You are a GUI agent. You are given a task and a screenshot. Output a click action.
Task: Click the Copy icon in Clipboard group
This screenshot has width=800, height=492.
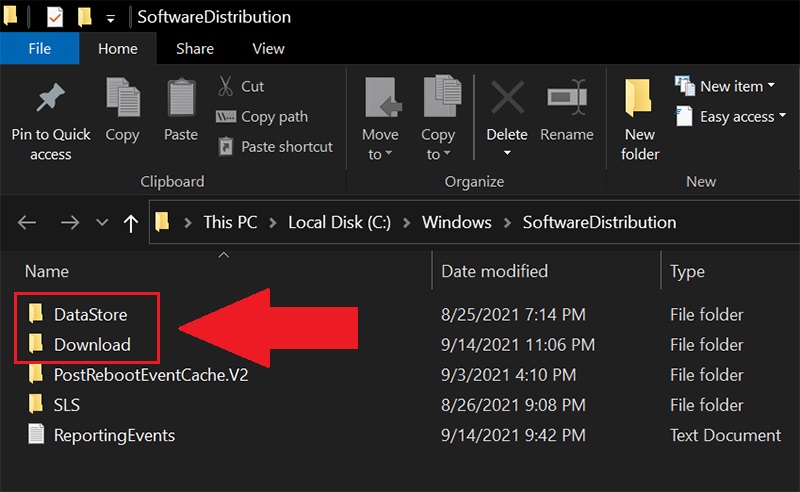tap(122, 100)
